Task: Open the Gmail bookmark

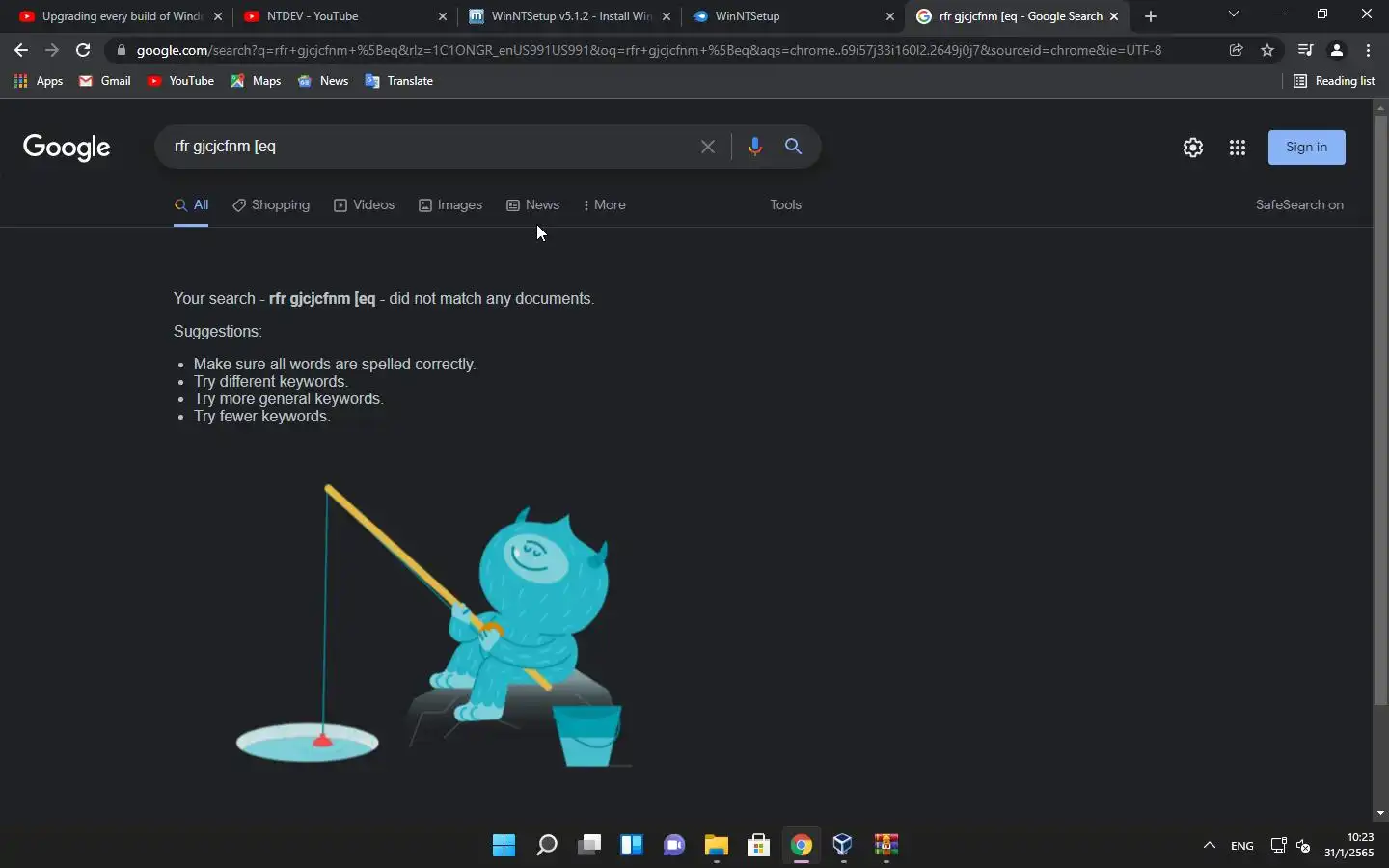Action: click(x=105, y=81)
